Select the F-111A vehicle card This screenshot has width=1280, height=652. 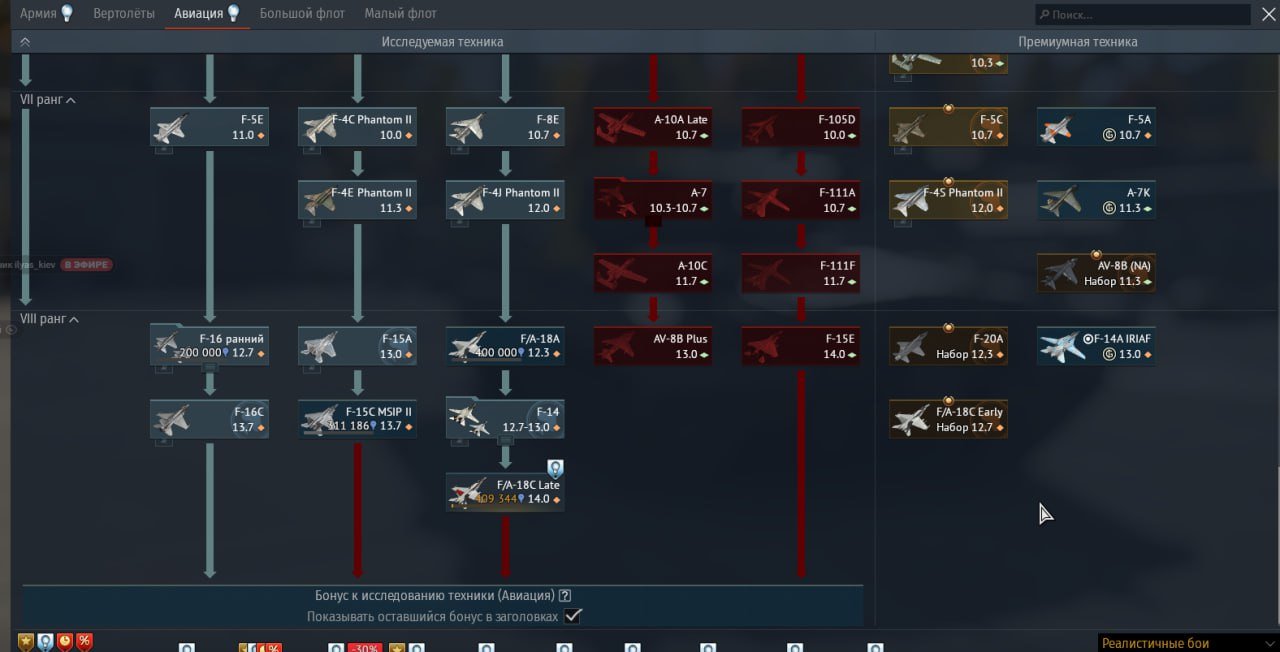point(801,200)
